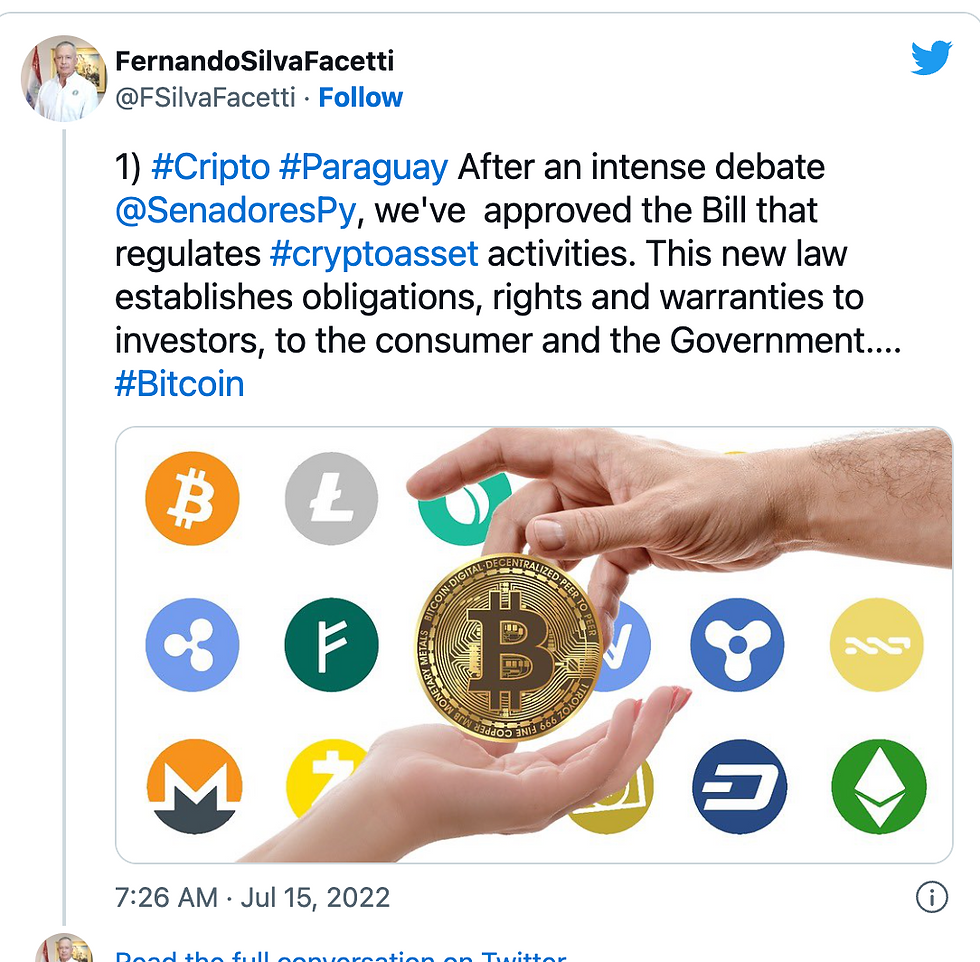Click FernandoSilvaFacetti's profile avatar

pos(64,78)
